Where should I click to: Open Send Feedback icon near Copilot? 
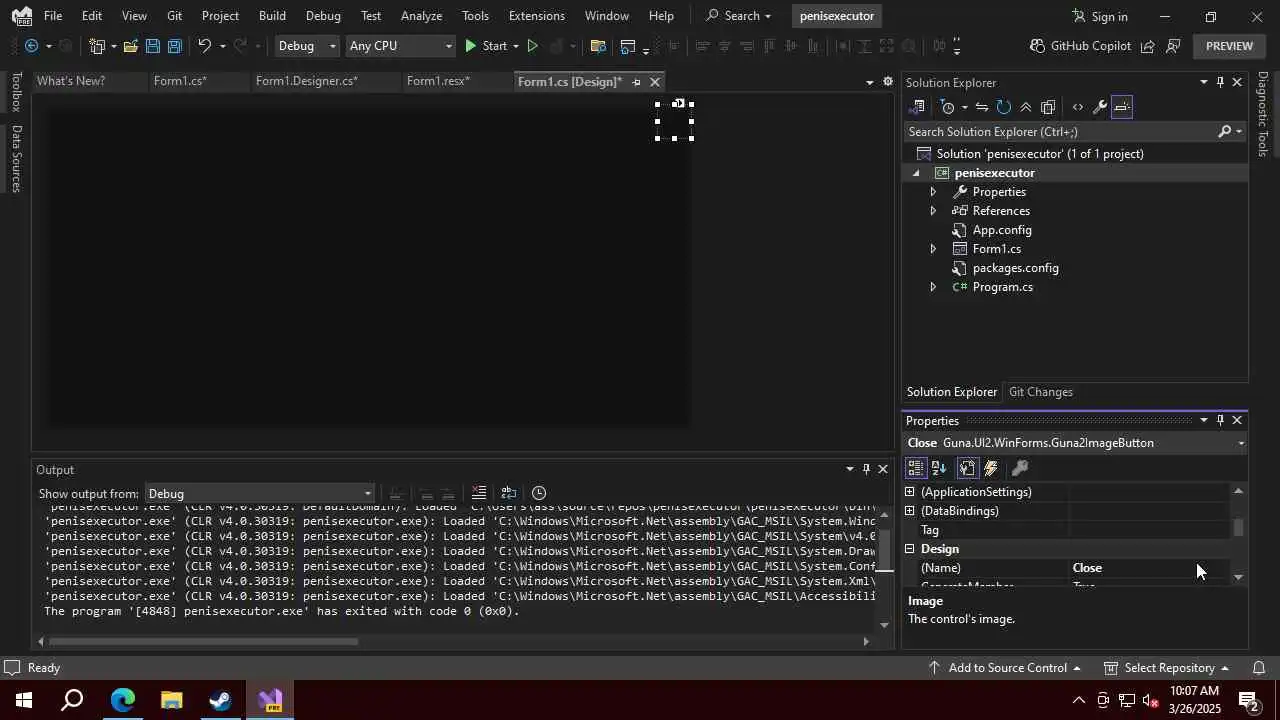click(x=1173, y=46)
